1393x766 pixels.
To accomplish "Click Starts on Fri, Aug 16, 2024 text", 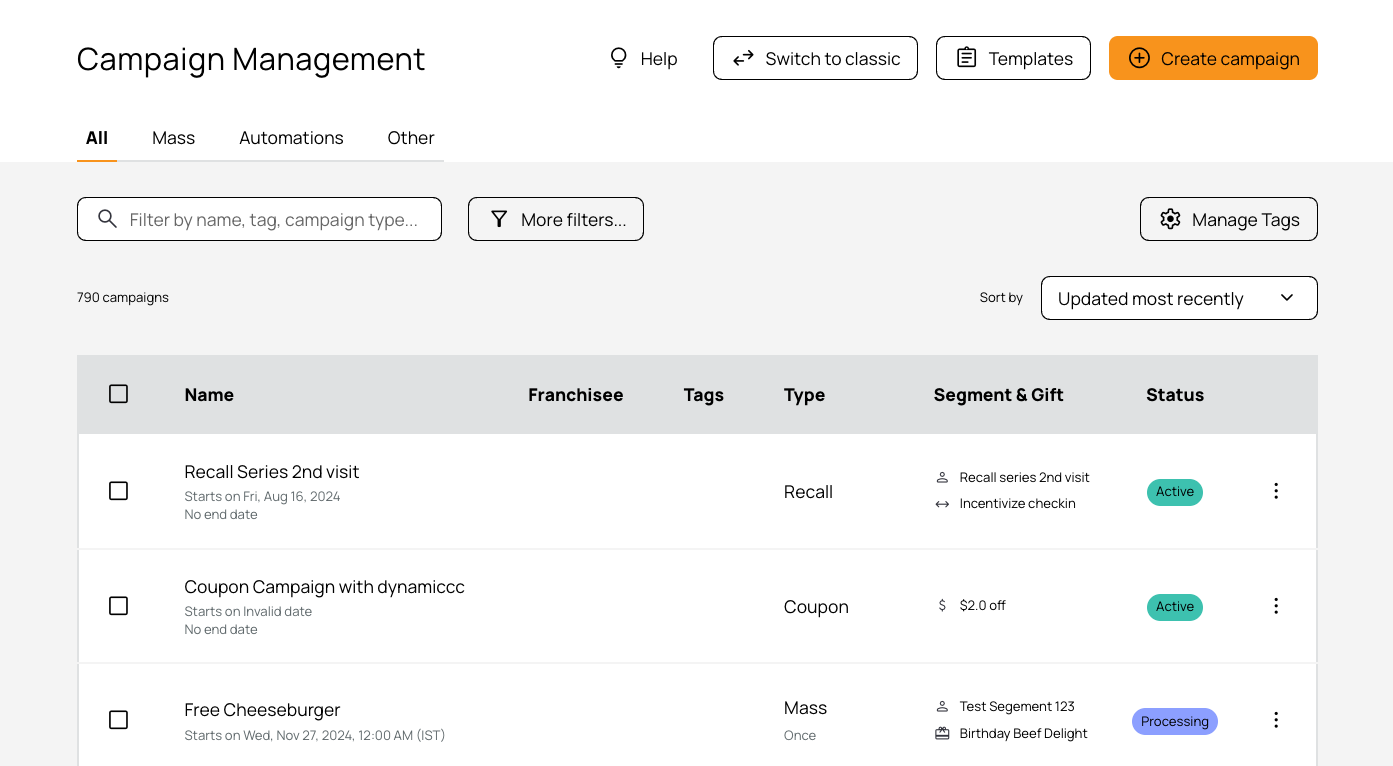I will click(x=262, y=496).
